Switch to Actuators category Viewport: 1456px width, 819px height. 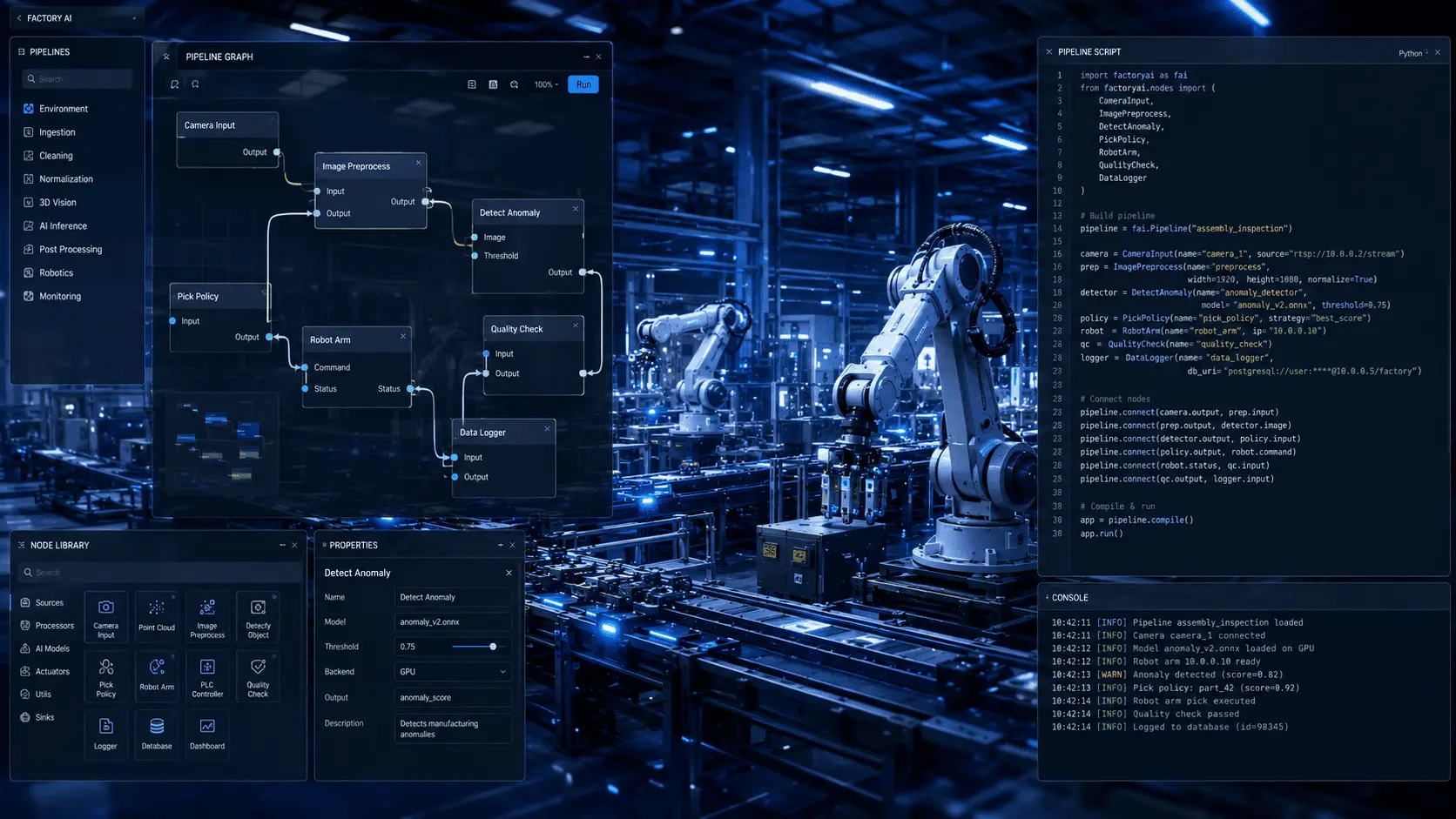point(45,672)
